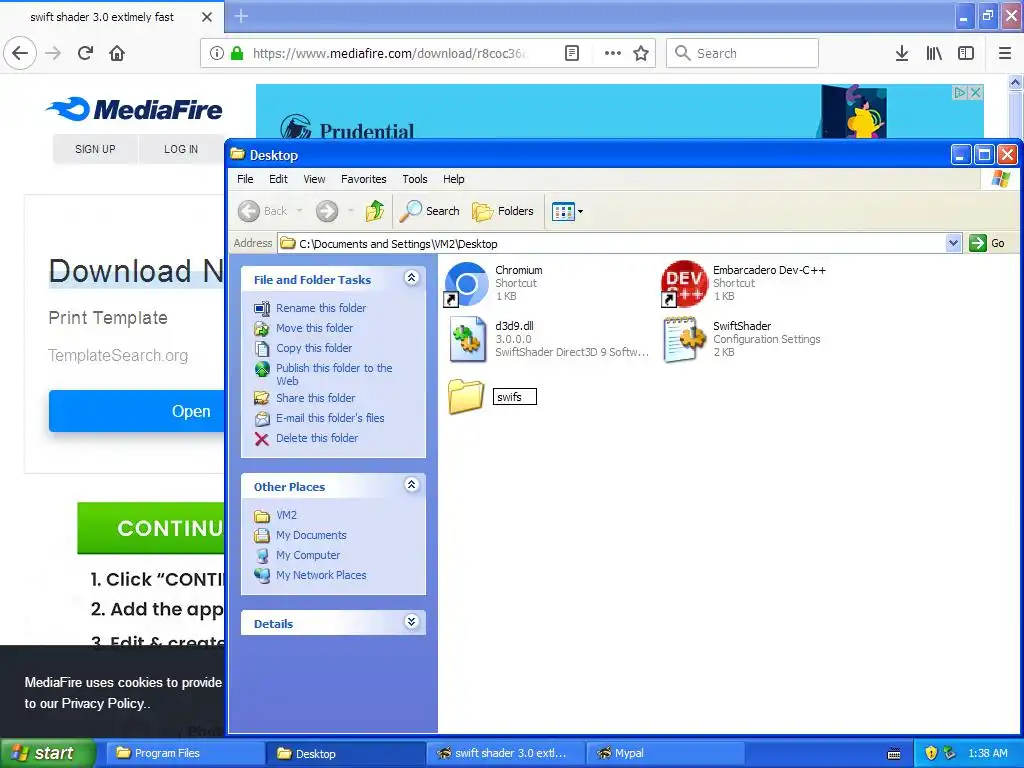
Task: Click the Go button
Action: coord(987,243)
